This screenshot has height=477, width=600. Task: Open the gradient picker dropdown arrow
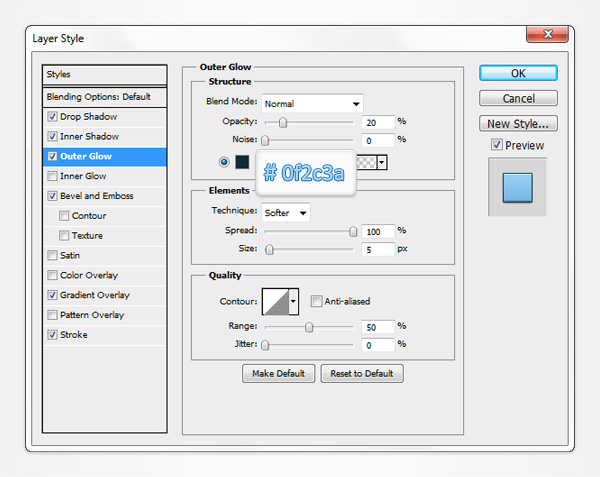(382, 162)
